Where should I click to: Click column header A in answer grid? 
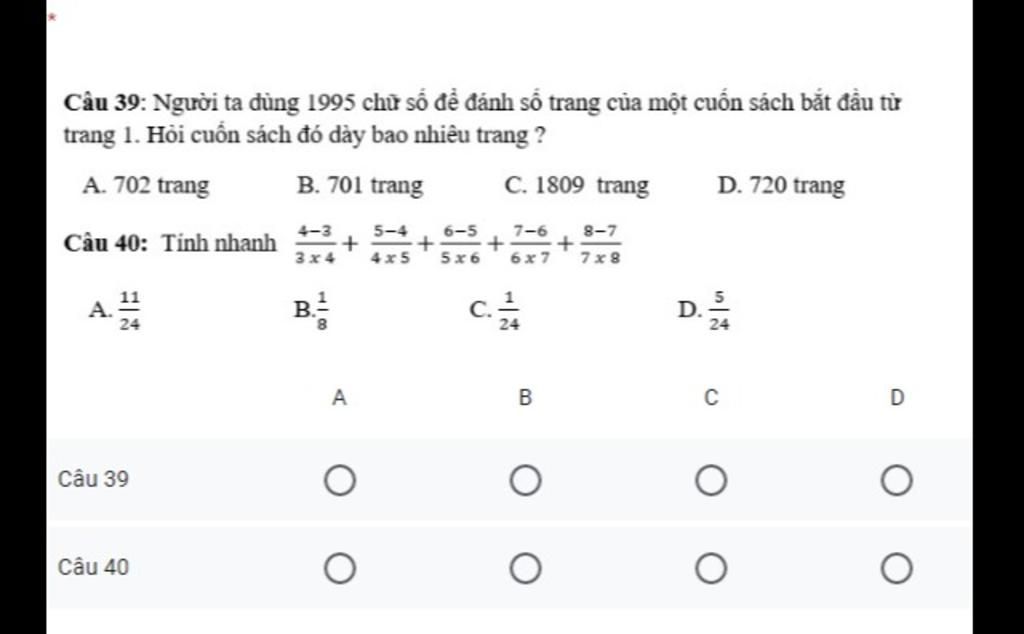point(339,398)
